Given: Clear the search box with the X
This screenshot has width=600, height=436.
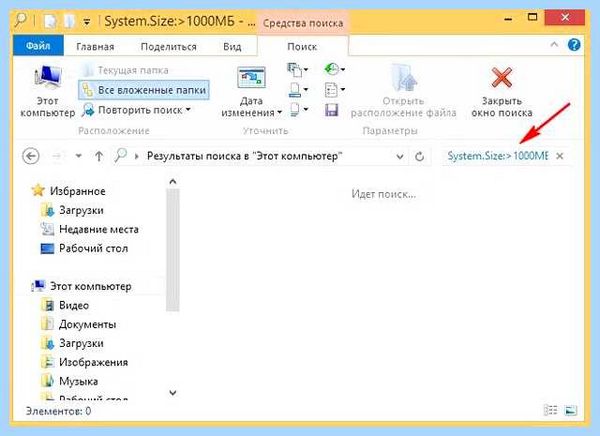Looking at the screenshot, I should (559, 156).
